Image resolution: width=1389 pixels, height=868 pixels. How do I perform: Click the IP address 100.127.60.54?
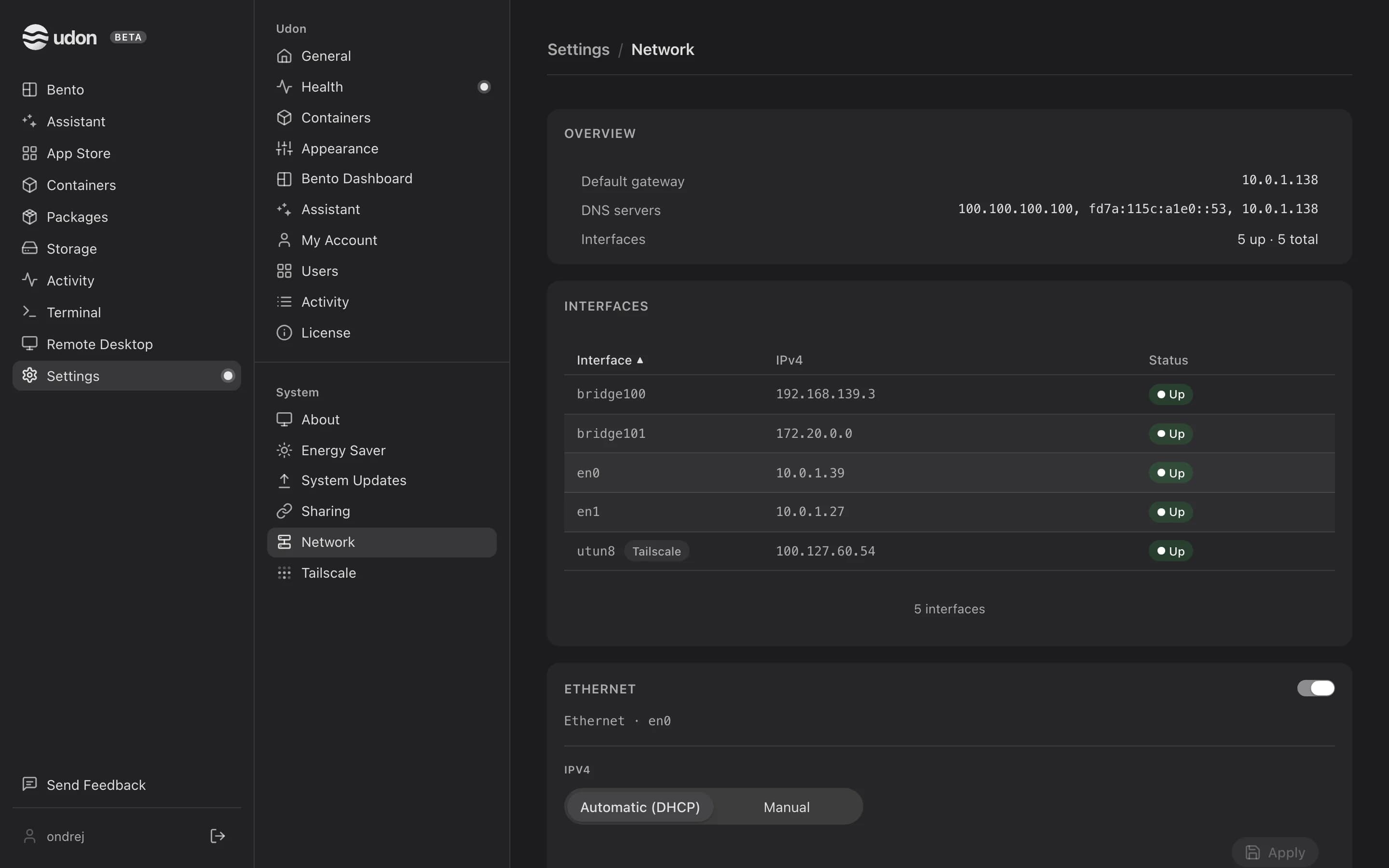coord(825,551)
